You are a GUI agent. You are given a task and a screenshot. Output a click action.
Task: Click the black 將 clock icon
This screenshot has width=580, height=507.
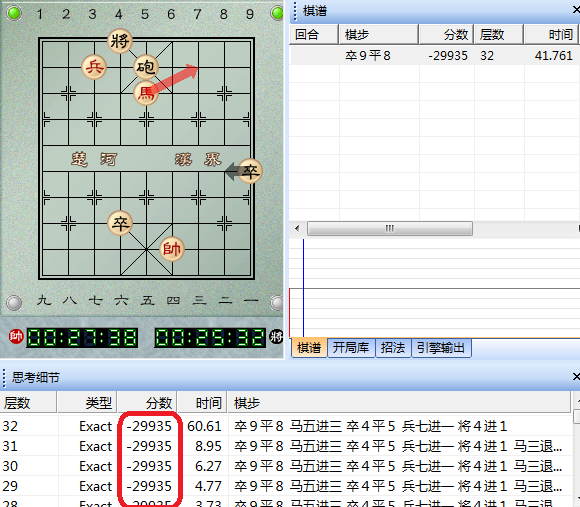(x=276, y=337)
